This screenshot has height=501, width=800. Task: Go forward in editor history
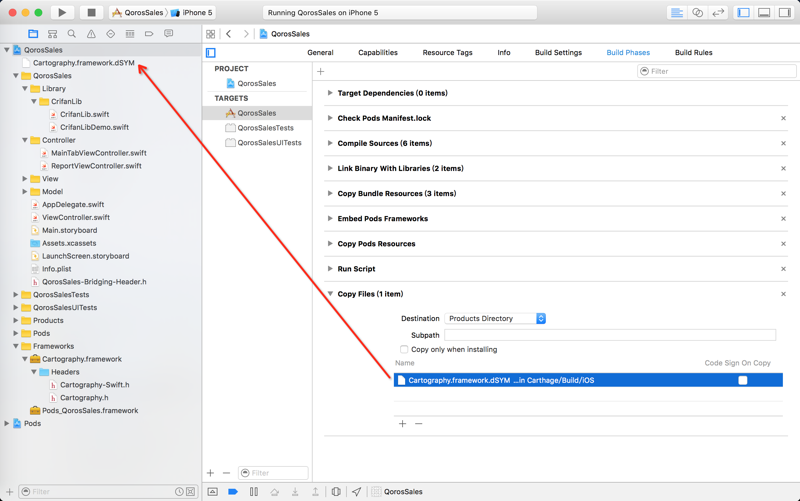[246, 34]
